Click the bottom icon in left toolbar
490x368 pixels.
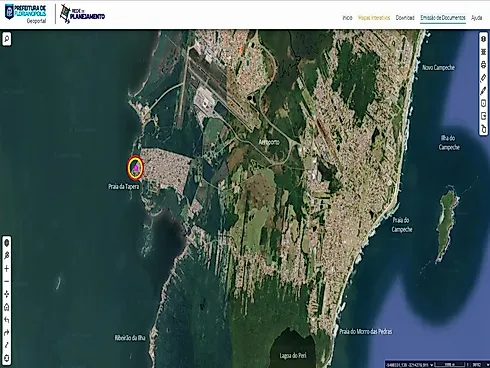6,358
